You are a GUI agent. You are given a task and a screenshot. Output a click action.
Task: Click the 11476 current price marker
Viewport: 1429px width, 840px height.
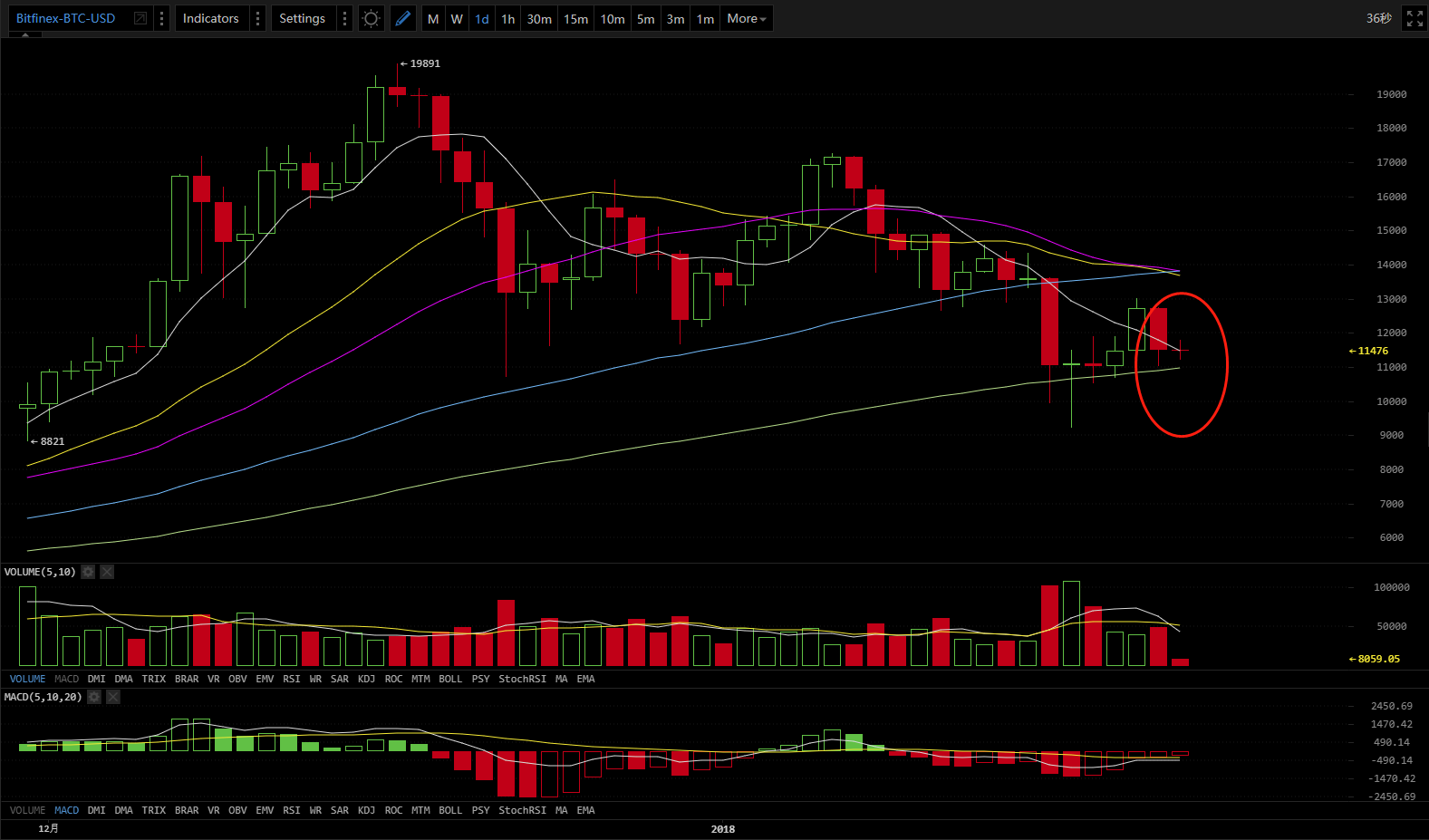1372,351
